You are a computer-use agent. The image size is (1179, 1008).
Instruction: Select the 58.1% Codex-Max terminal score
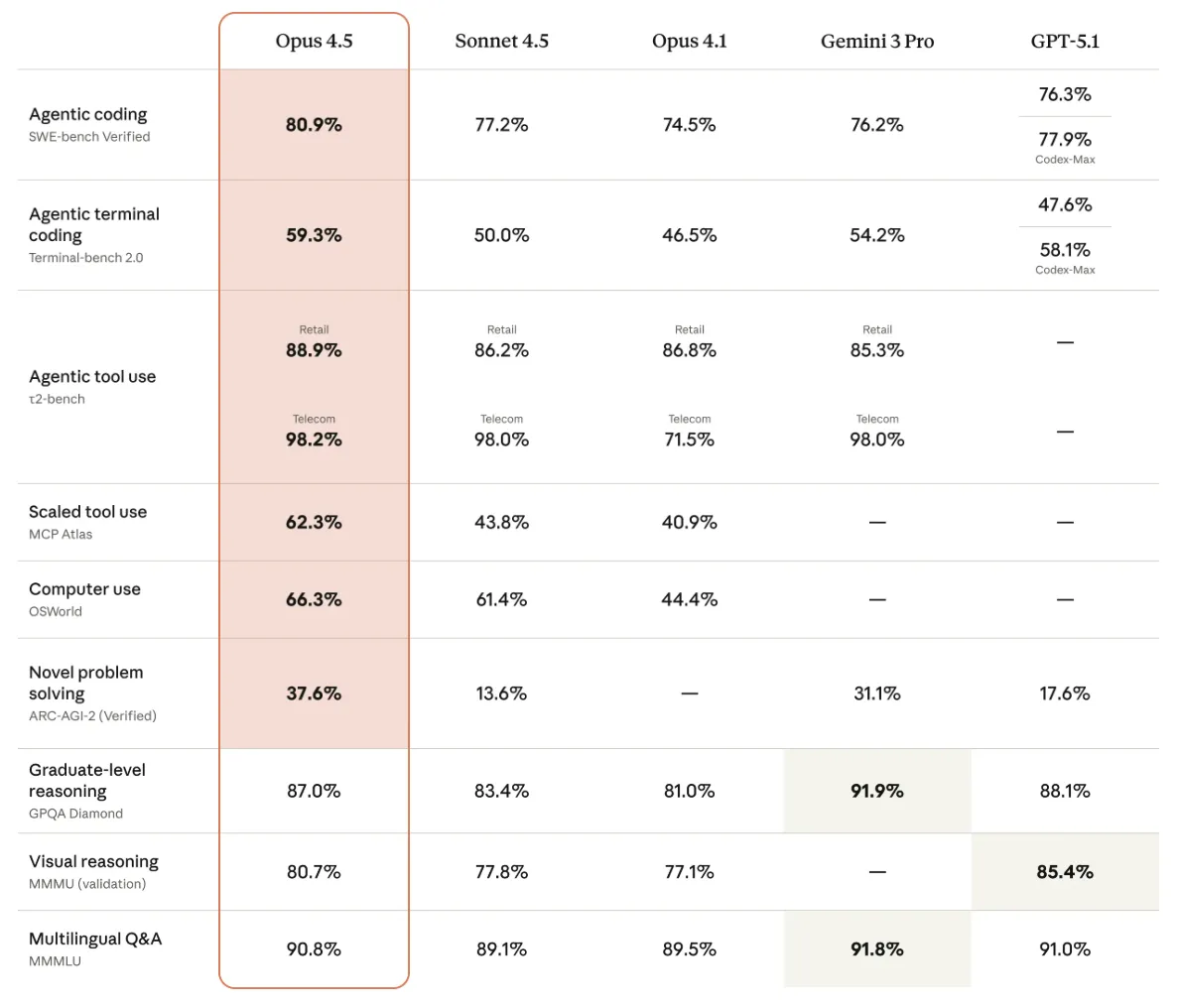click(x=1065, y=250)
